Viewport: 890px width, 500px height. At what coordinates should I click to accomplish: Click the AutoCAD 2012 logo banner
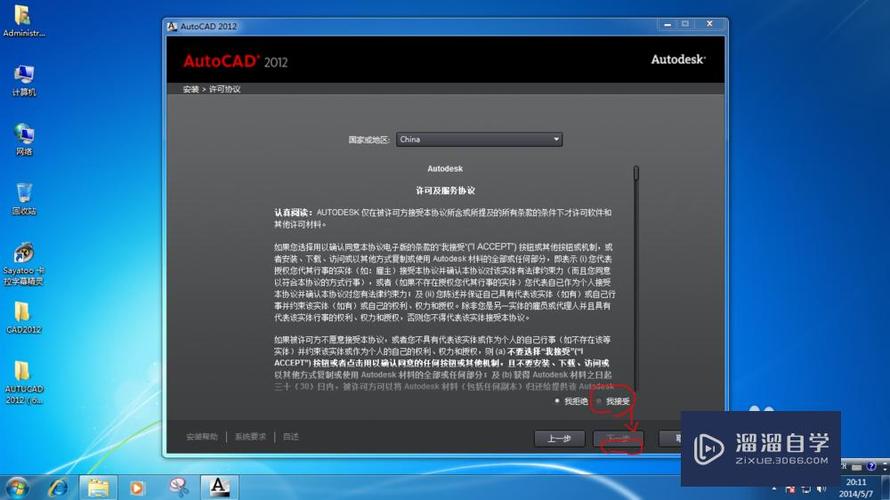(x=235, y=61)
